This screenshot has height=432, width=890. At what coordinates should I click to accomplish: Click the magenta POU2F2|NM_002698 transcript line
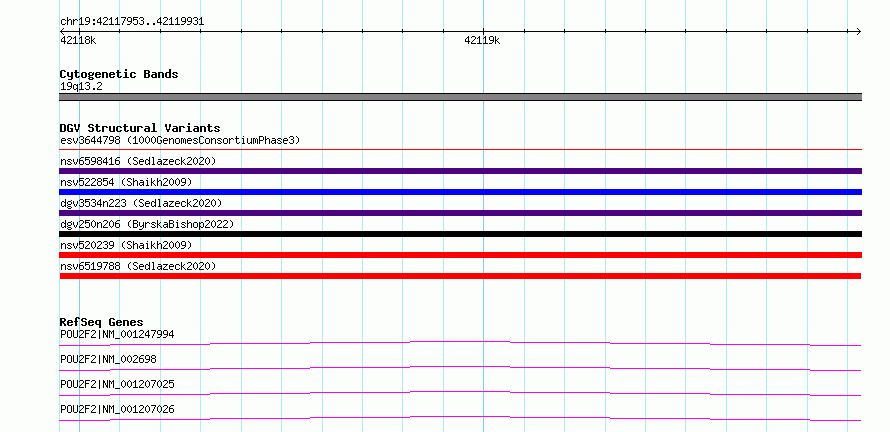coord(460,368)
